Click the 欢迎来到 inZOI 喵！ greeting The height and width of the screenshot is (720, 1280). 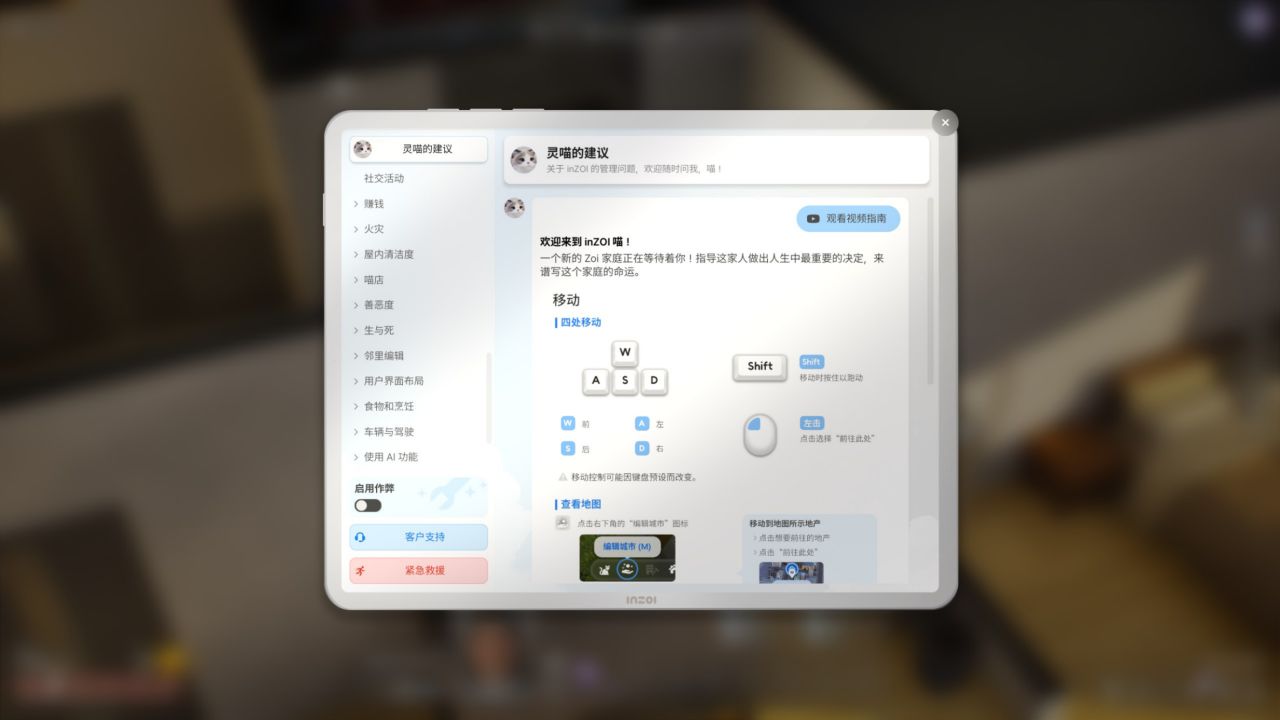586,242
